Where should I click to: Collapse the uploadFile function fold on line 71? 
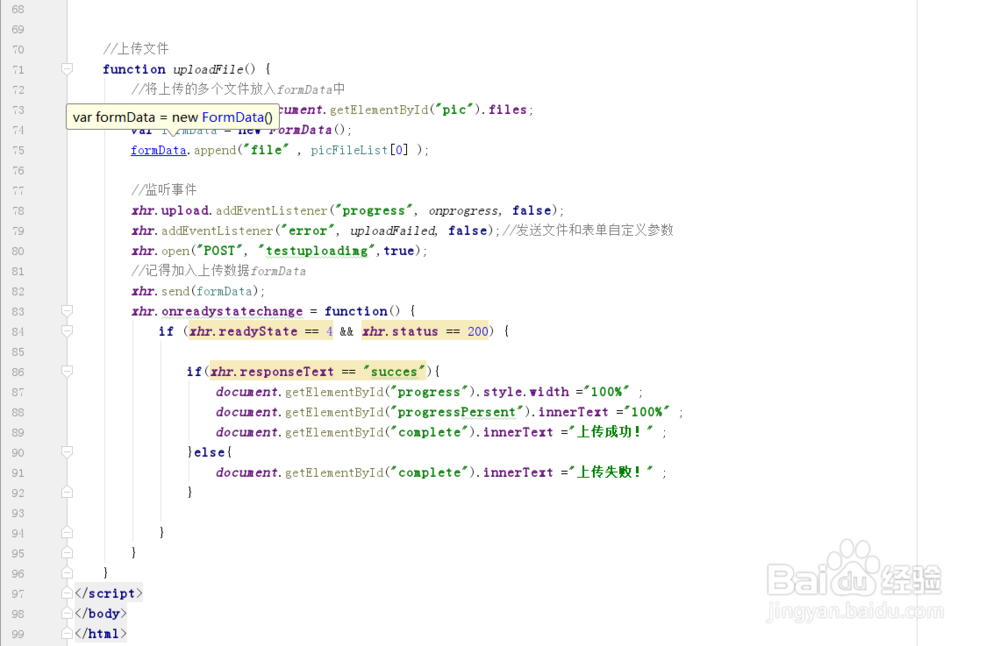[67, 68]
